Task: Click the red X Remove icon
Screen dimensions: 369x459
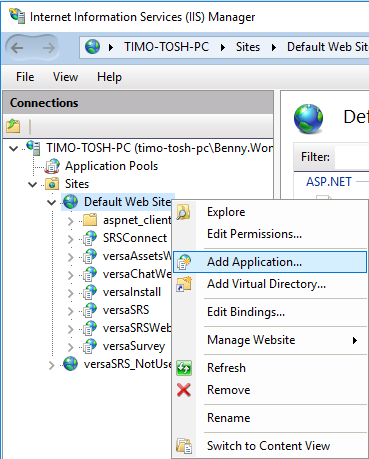Action: point(184,390)
